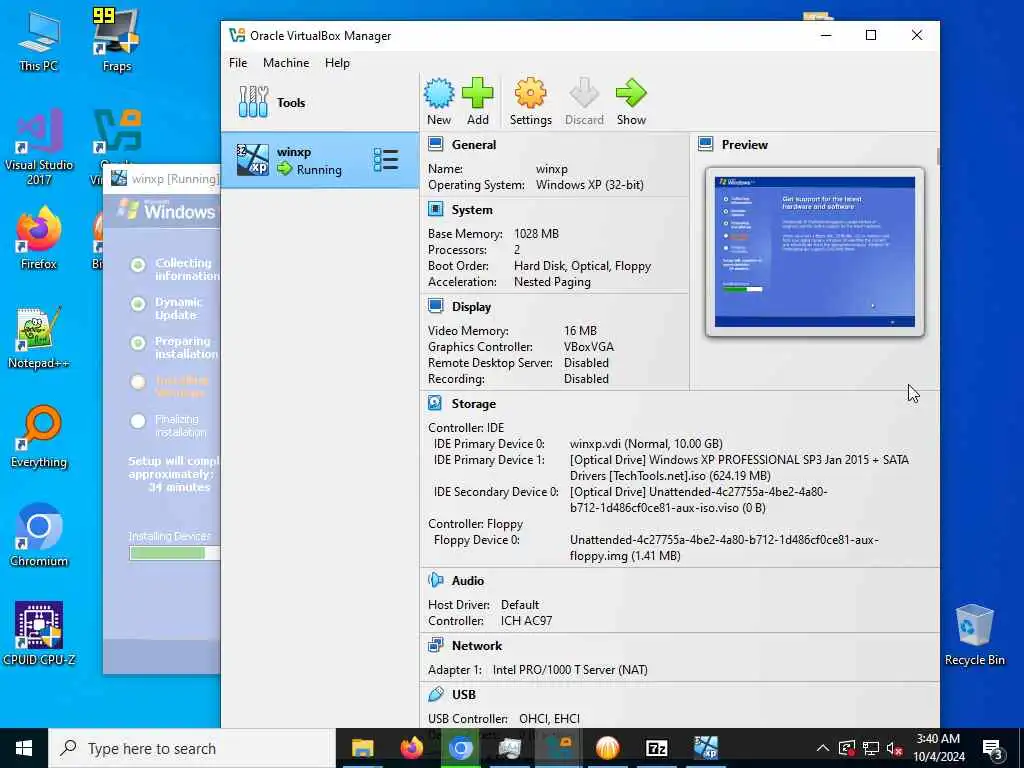
Task: Select the winxp virtual machine entry
Action: 319,161
